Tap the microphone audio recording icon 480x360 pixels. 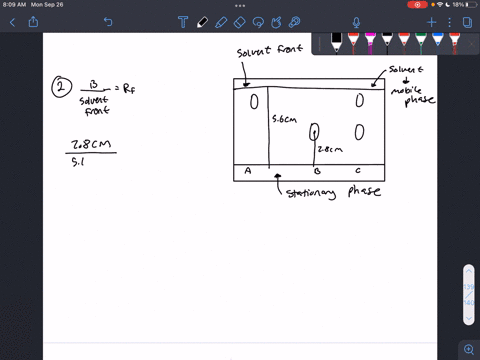tap(356, 22)
